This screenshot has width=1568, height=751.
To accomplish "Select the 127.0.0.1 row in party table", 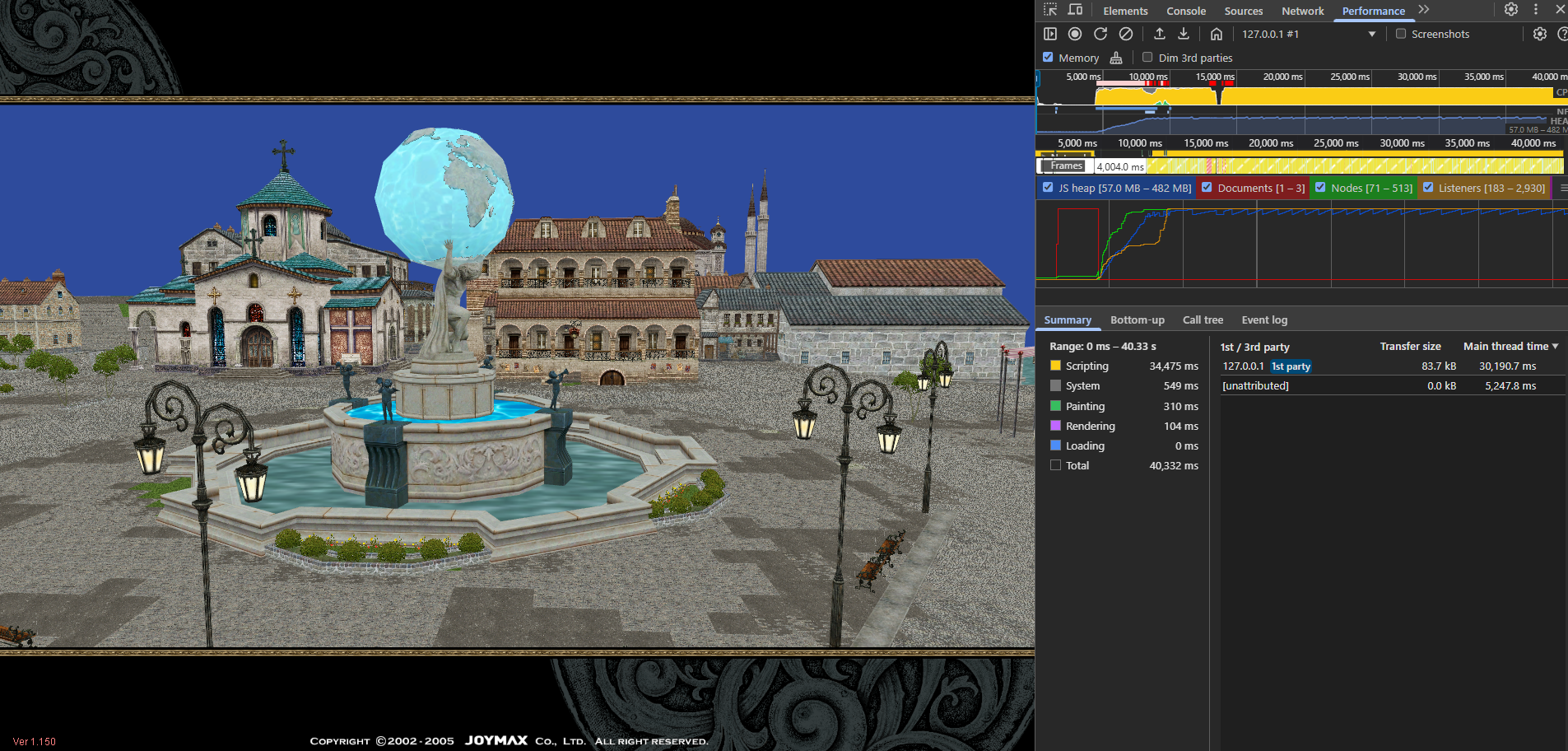I will pos(1393,366).
